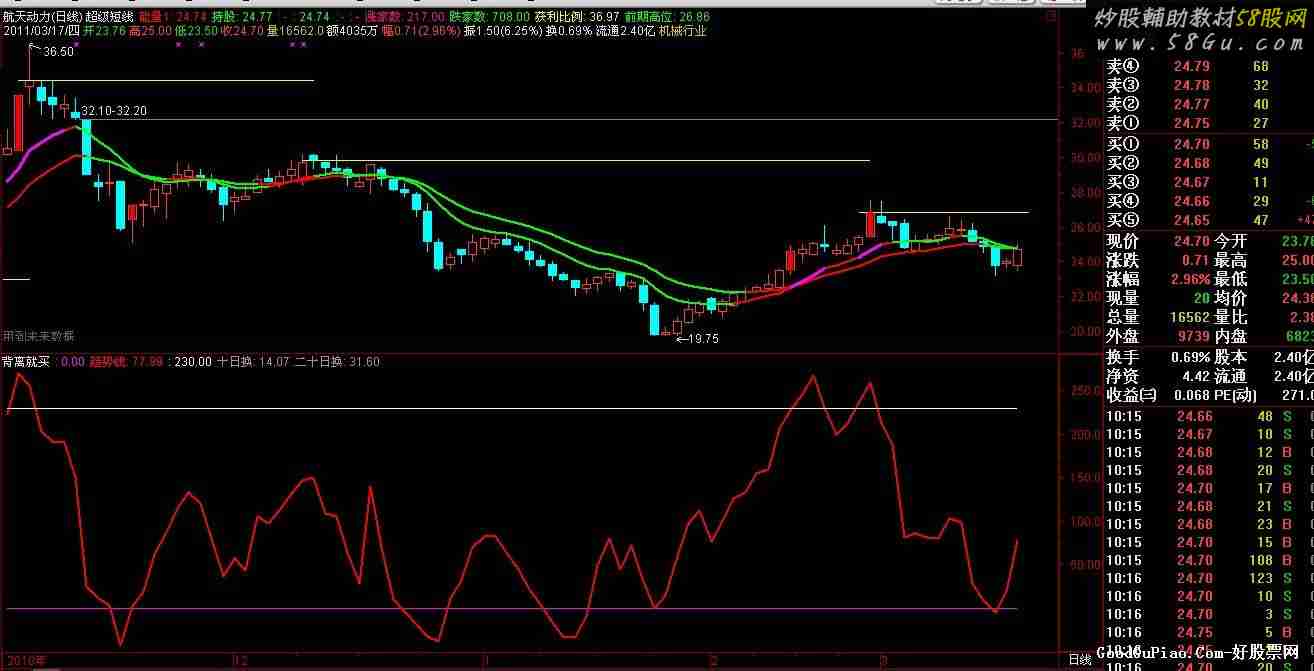Click the 航天动力(日线) stock title label
1314x671 pixels.
tap(42, 17)
